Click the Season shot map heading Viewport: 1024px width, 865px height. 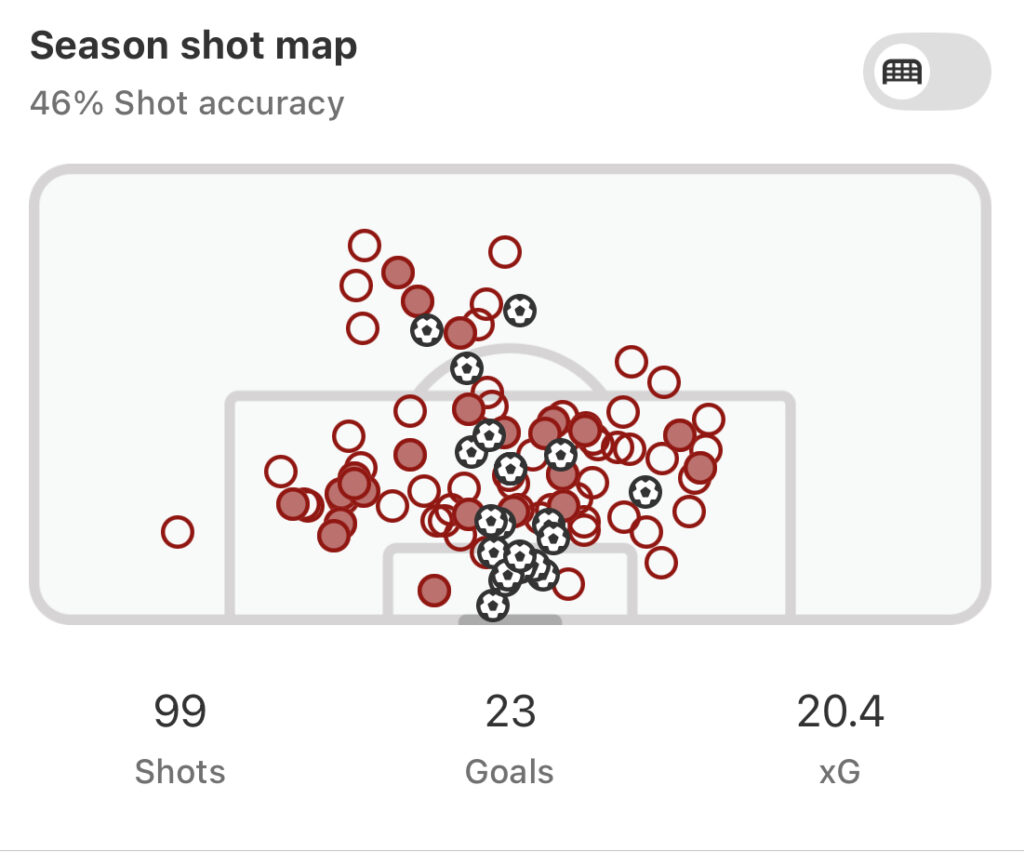click(x=194, y=46)
